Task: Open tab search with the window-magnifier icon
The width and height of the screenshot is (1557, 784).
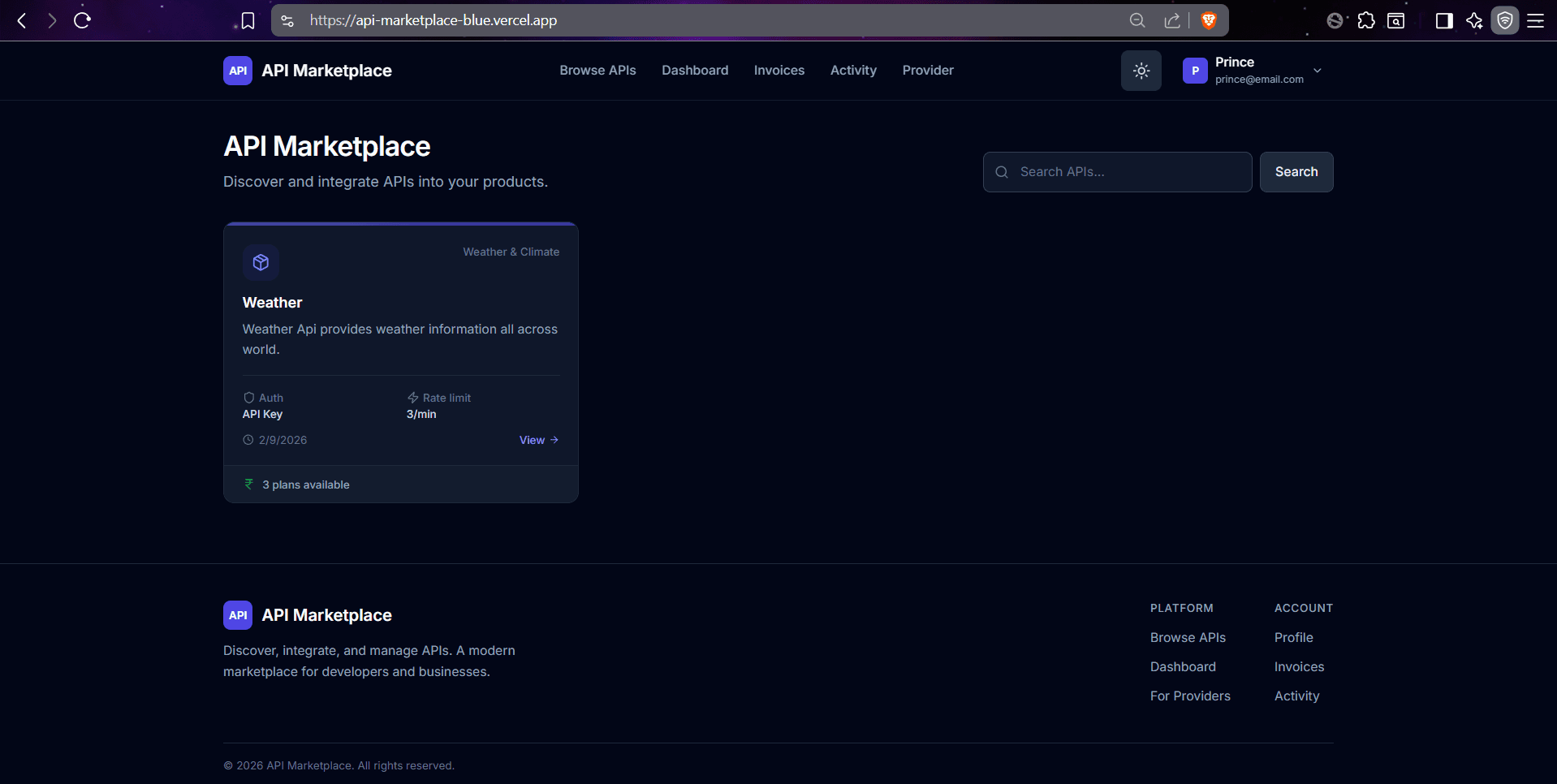Action: [1395, 20]
